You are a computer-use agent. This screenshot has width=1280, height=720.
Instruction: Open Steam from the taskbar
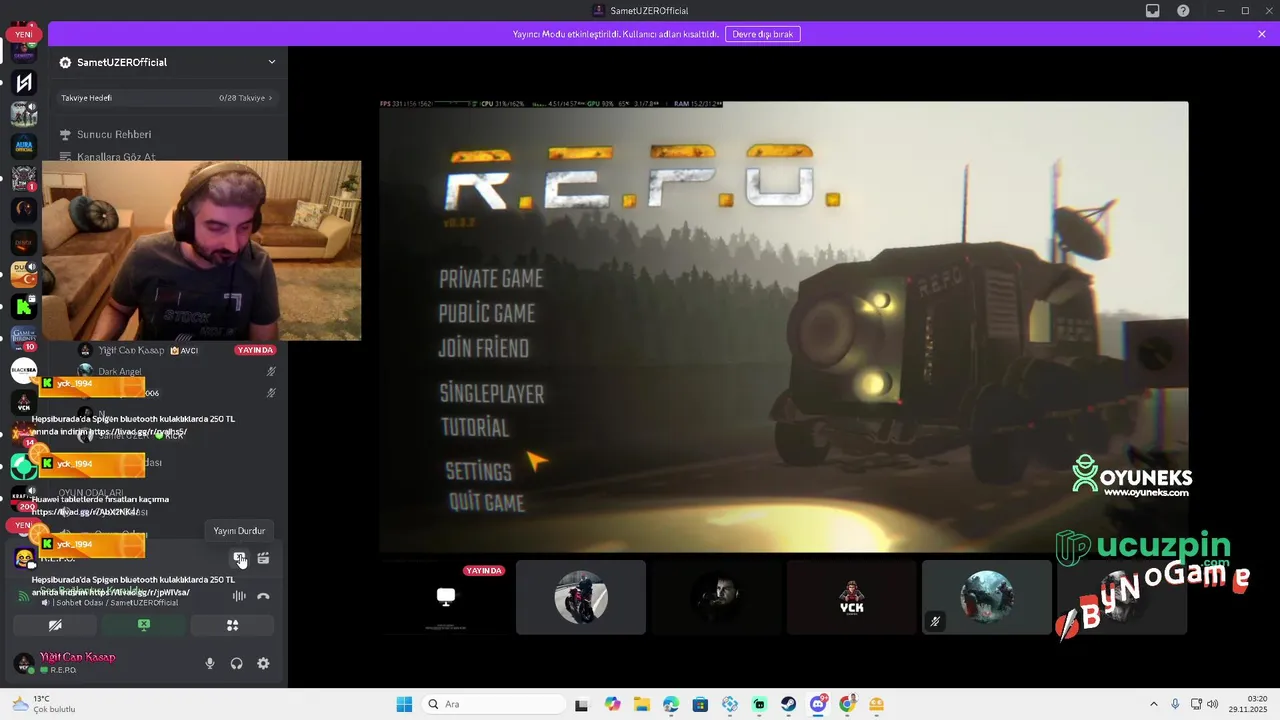(x=789, y=704)
